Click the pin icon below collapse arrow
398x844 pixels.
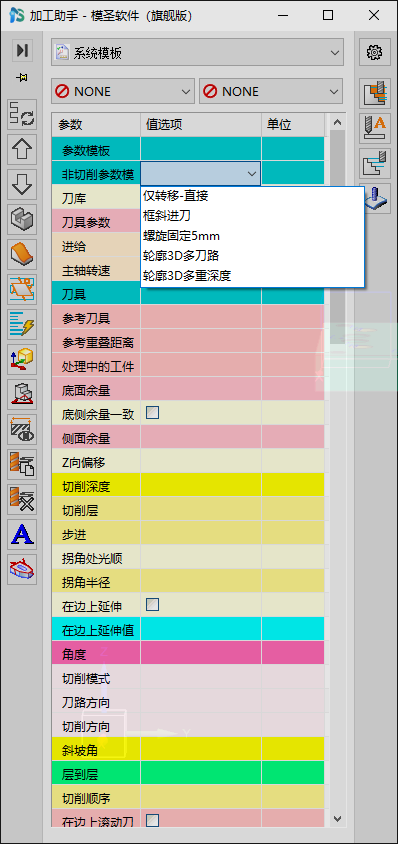(22, 78)
